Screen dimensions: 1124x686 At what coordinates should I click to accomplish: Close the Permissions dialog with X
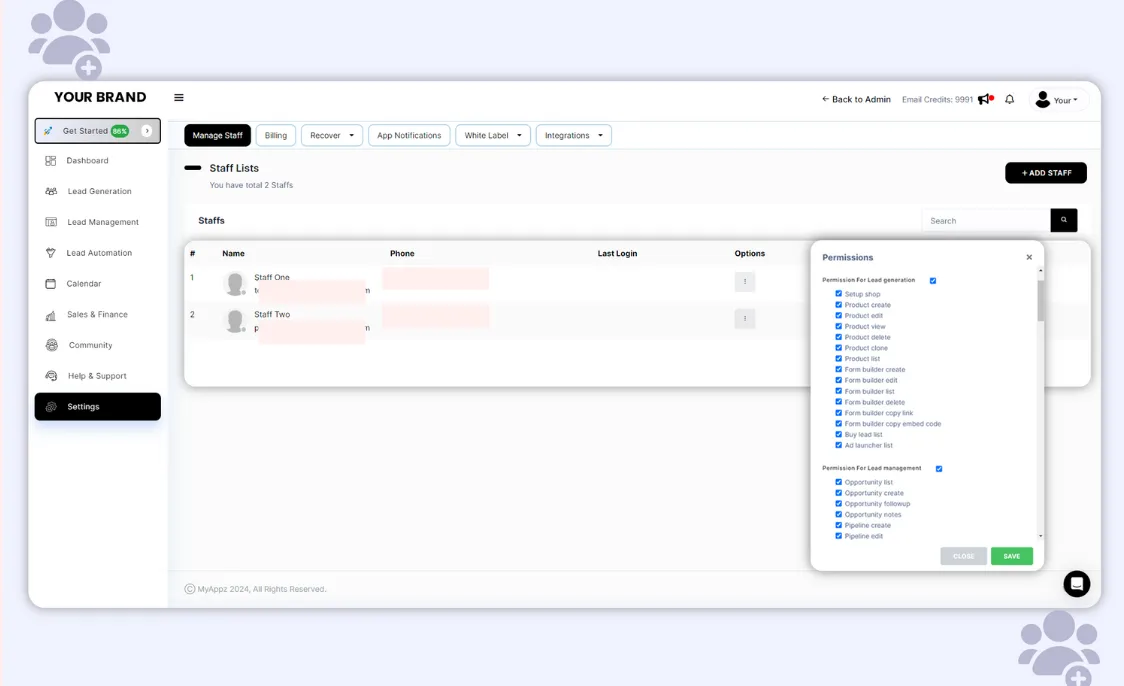pos(1029,257)
